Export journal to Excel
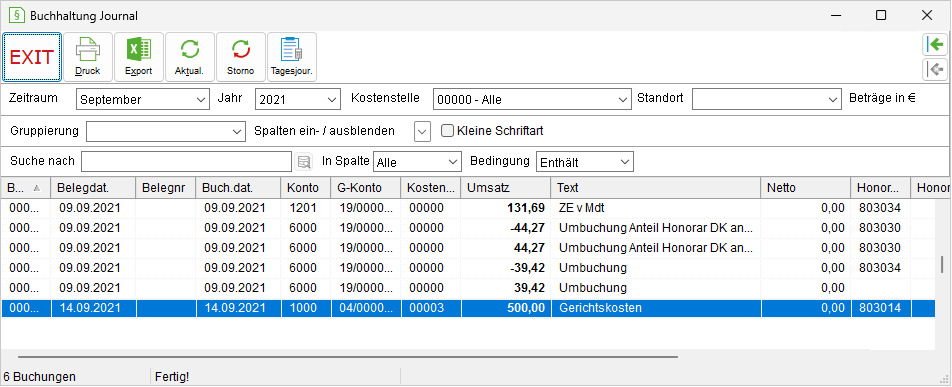This screenshot has height=387, width=952. click(x=138, y=57)
